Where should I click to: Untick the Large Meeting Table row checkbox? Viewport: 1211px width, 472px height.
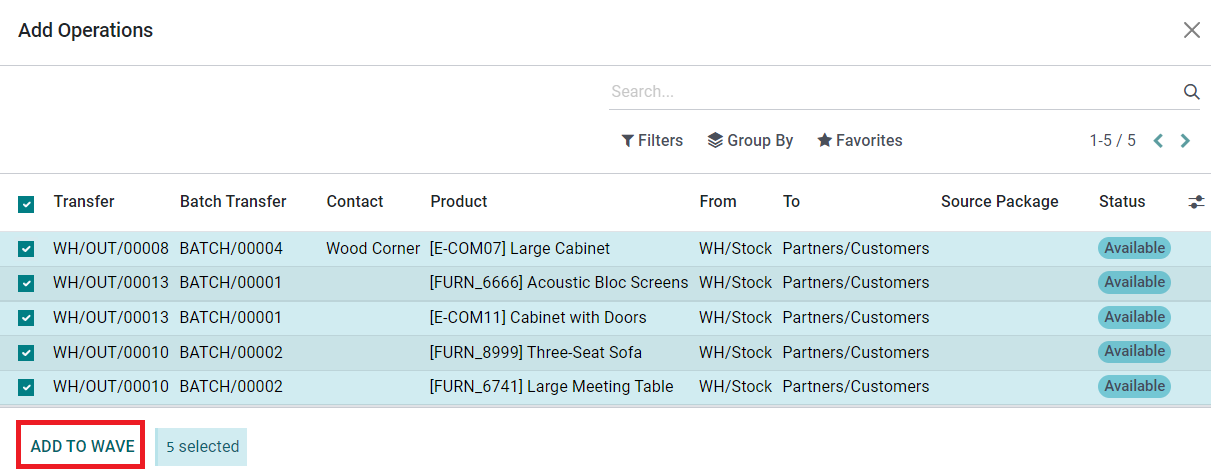26,387
